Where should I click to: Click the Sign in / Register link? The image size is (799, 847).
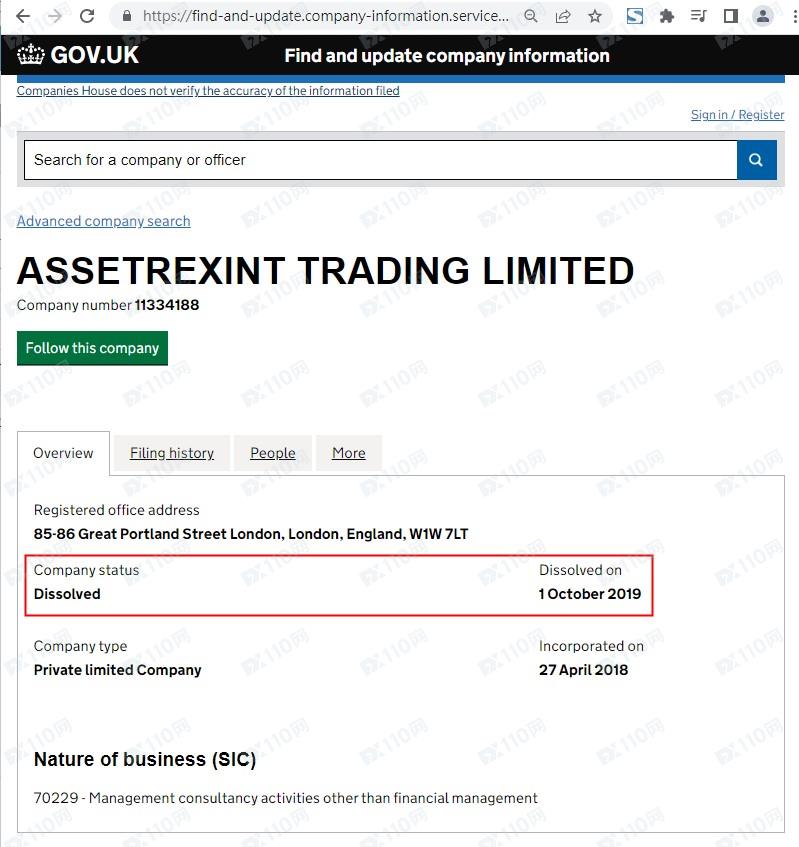(x=737, y=115)
